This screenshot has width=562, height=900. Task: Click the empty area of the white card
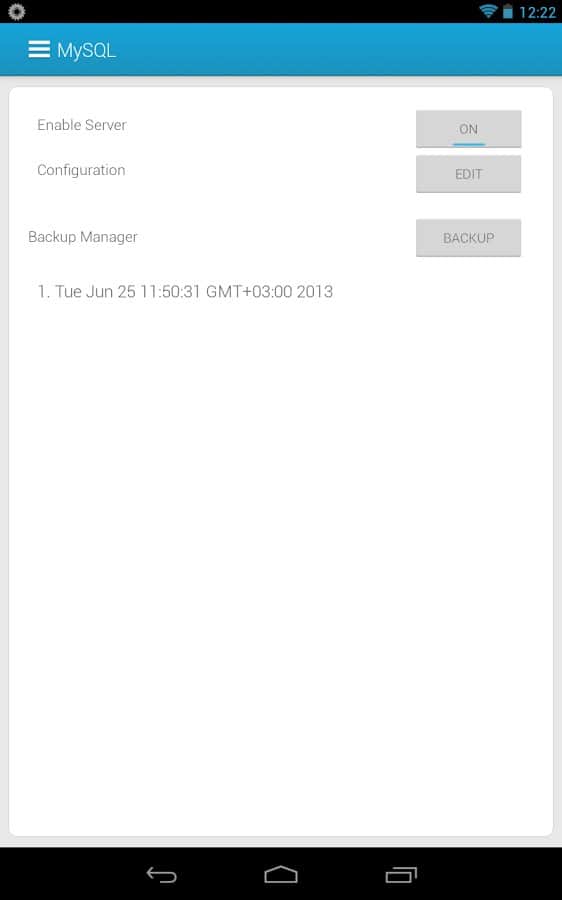(281, 545)
